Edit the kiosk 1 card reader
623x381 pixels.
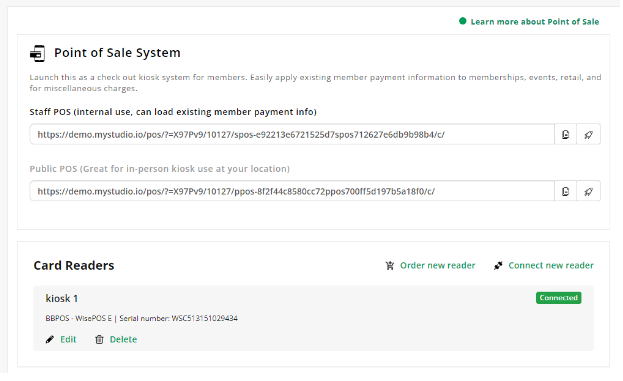pos(68,339)
